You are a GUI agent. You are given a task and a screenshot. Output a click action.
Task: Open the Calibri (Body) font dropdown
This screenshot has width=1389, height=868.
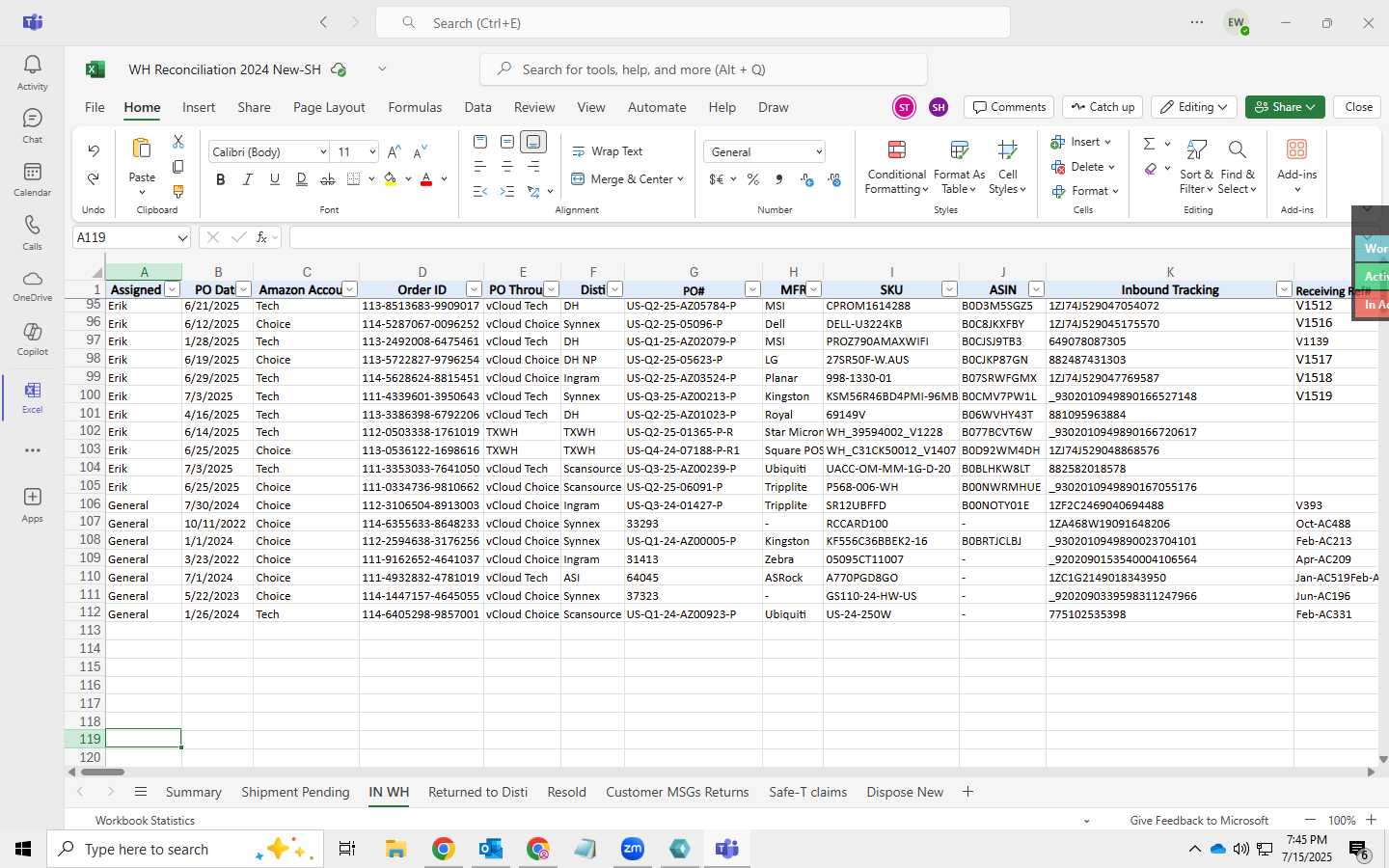coord(323,152)
